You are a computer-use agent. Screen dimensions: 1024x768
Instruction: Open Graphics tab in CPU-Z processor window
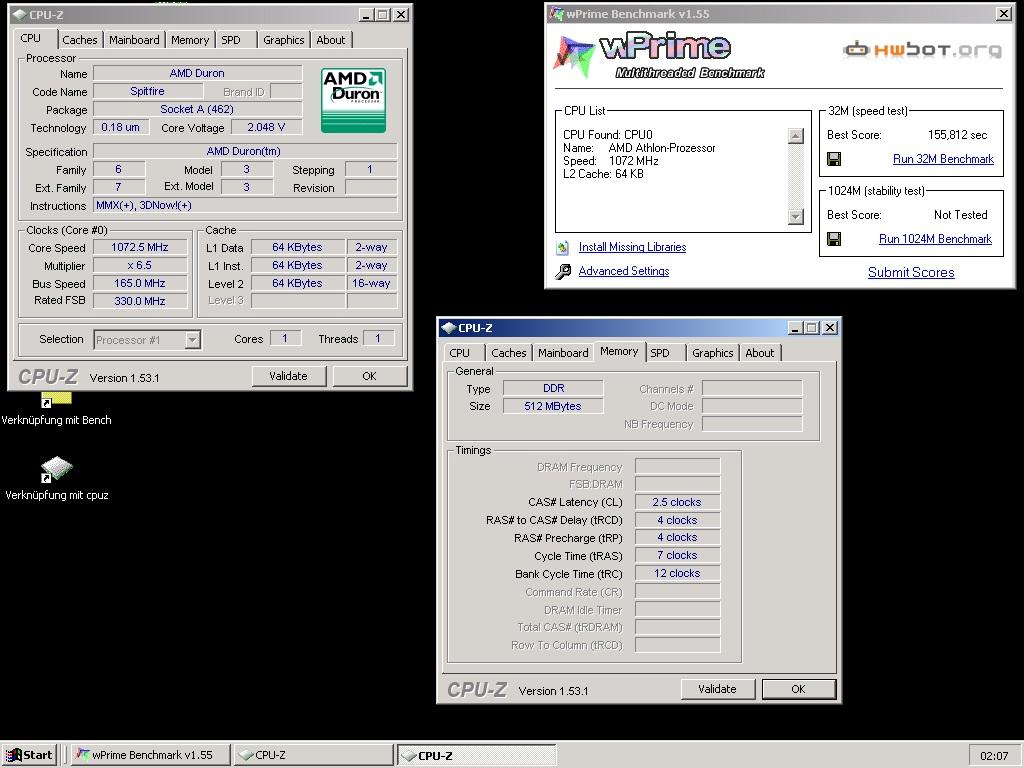(x=283, y=40)
